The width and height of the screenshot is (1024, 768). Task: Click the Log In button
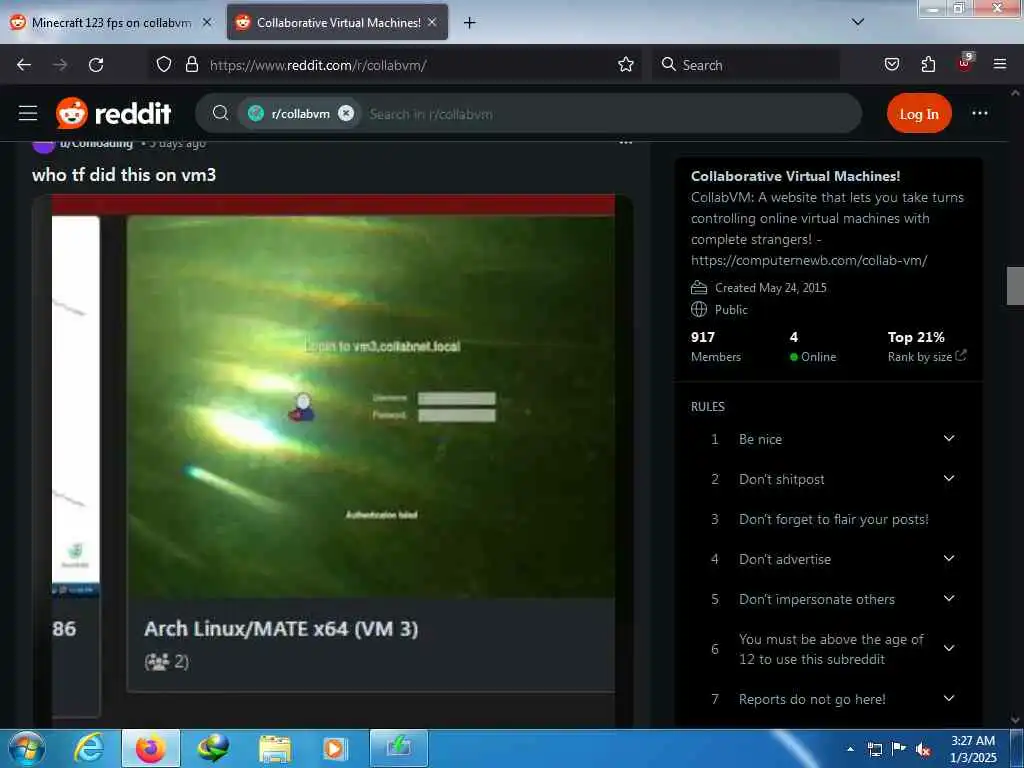coord(919,114)
